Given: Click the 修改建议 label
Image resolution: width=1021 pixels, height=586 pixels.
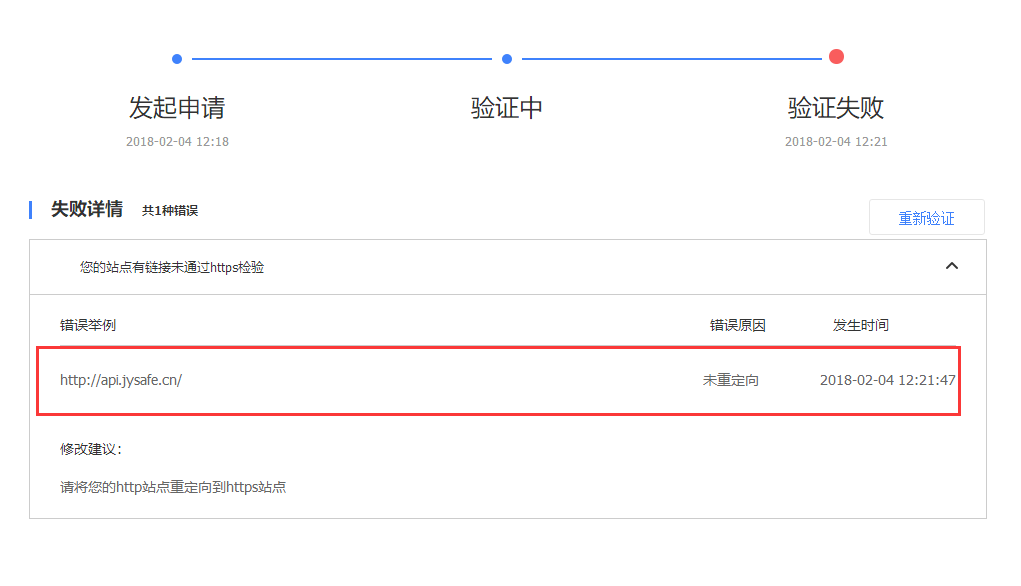Looking at the screenshot, I should tap(91, 449).
